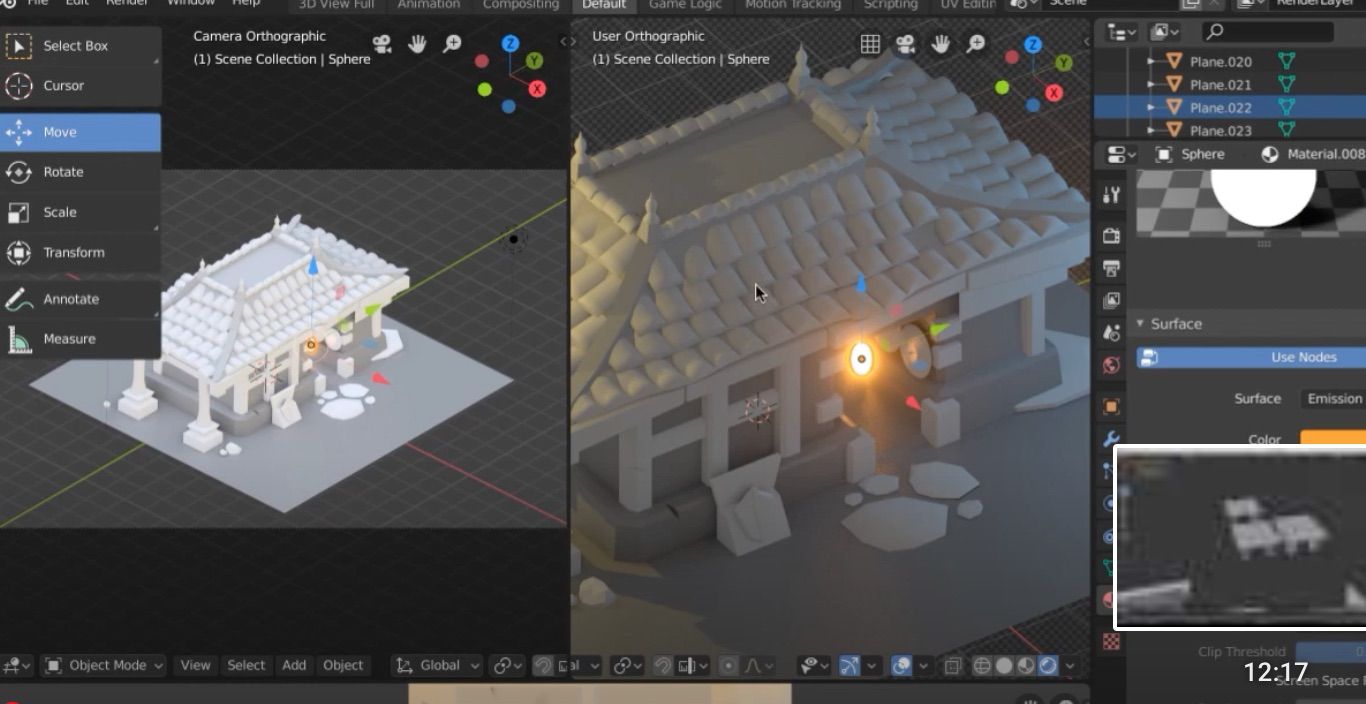The image size is (1366, 704).
Task: Select the Rotate tool
Action: [x=80, y=172]
